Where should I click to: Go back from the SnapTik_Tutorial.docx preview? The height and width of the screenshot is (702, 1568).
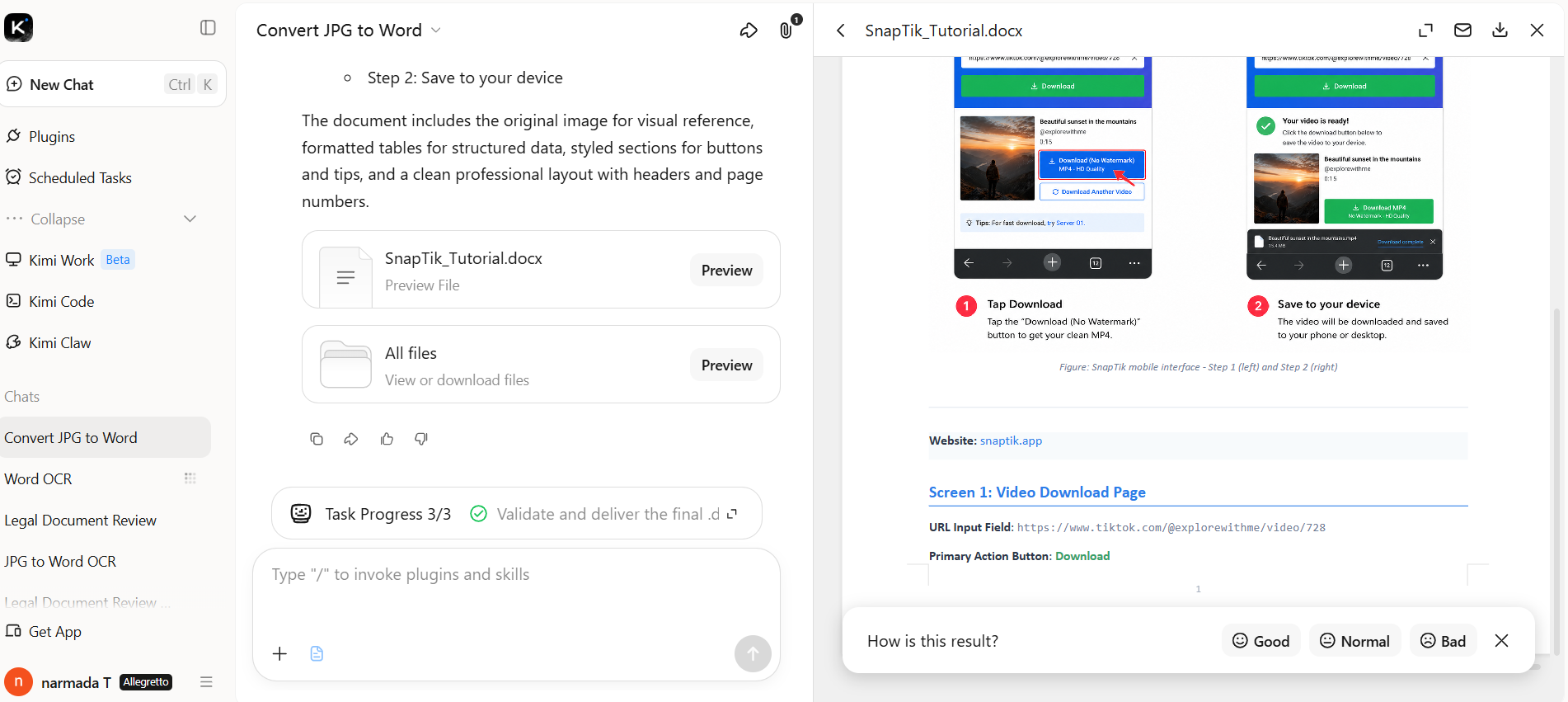tap(840, 31)
